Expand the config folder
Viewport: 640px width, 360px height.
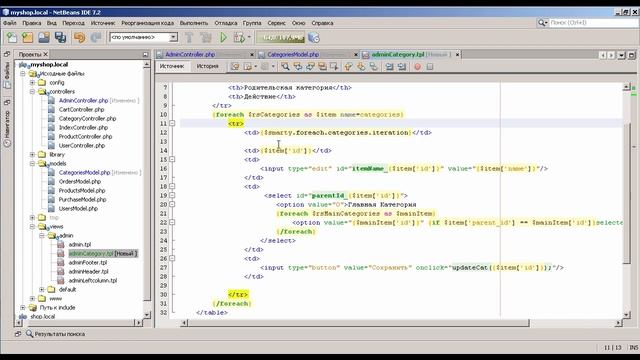(x=32, y=82)
